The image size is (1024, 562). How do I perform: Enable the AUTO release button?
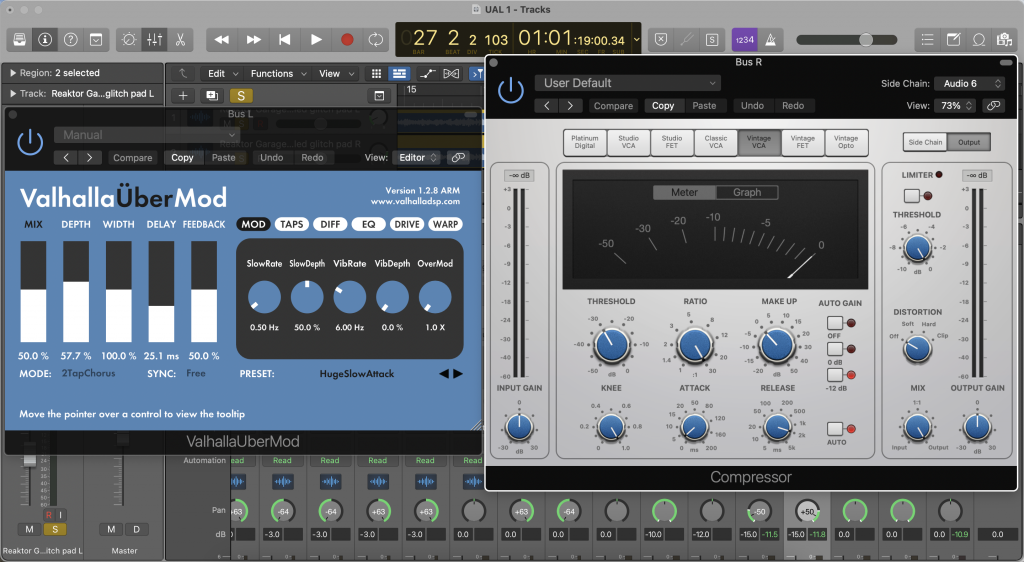835,429
